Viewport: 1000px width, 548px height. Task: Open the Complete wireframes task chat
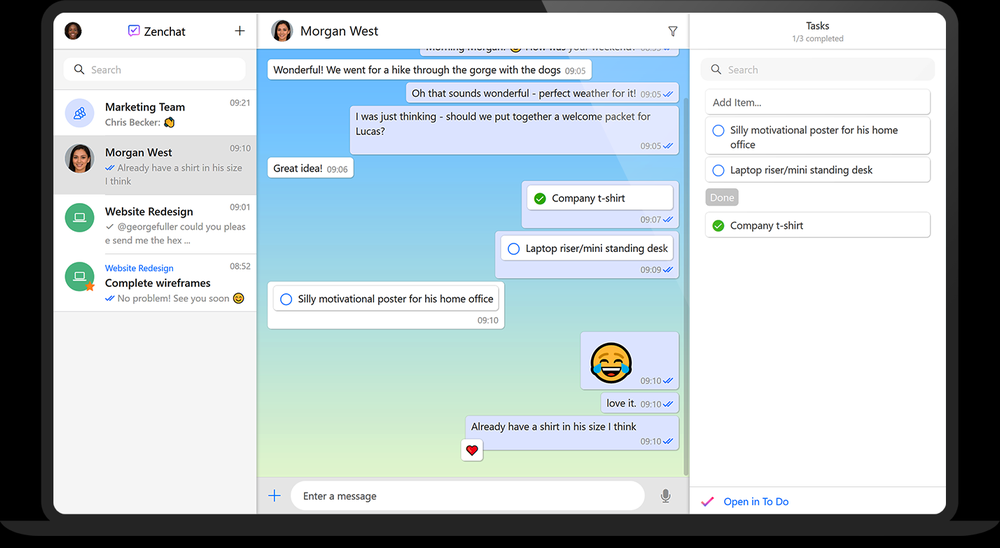155,283
